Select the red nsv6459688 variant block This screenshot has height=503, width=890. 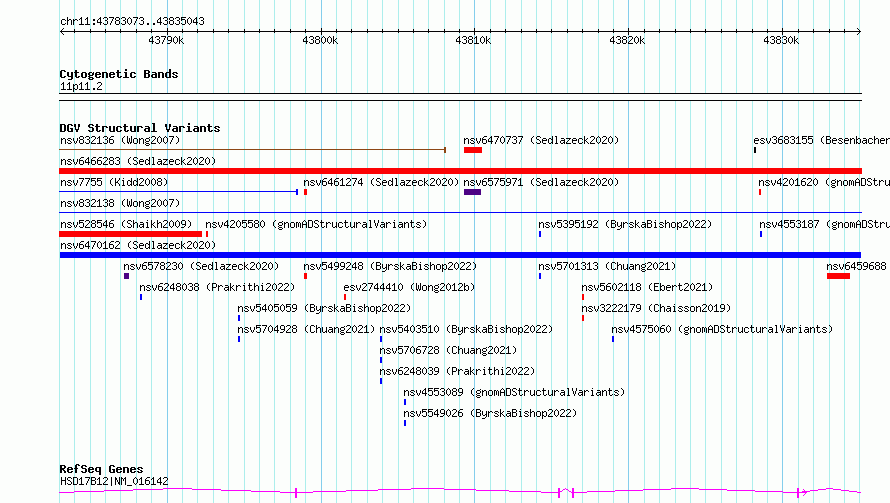(838, 276)
